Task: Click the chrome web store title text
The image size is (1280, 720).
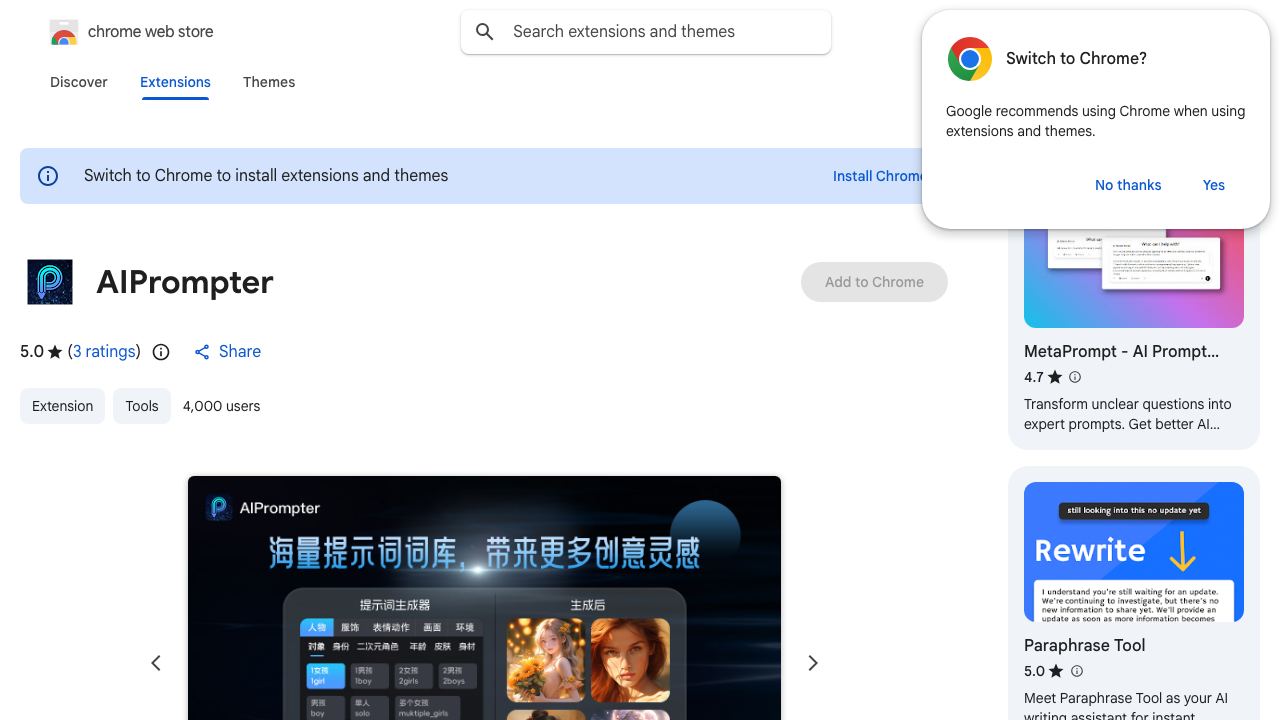Action: [151, 32]
